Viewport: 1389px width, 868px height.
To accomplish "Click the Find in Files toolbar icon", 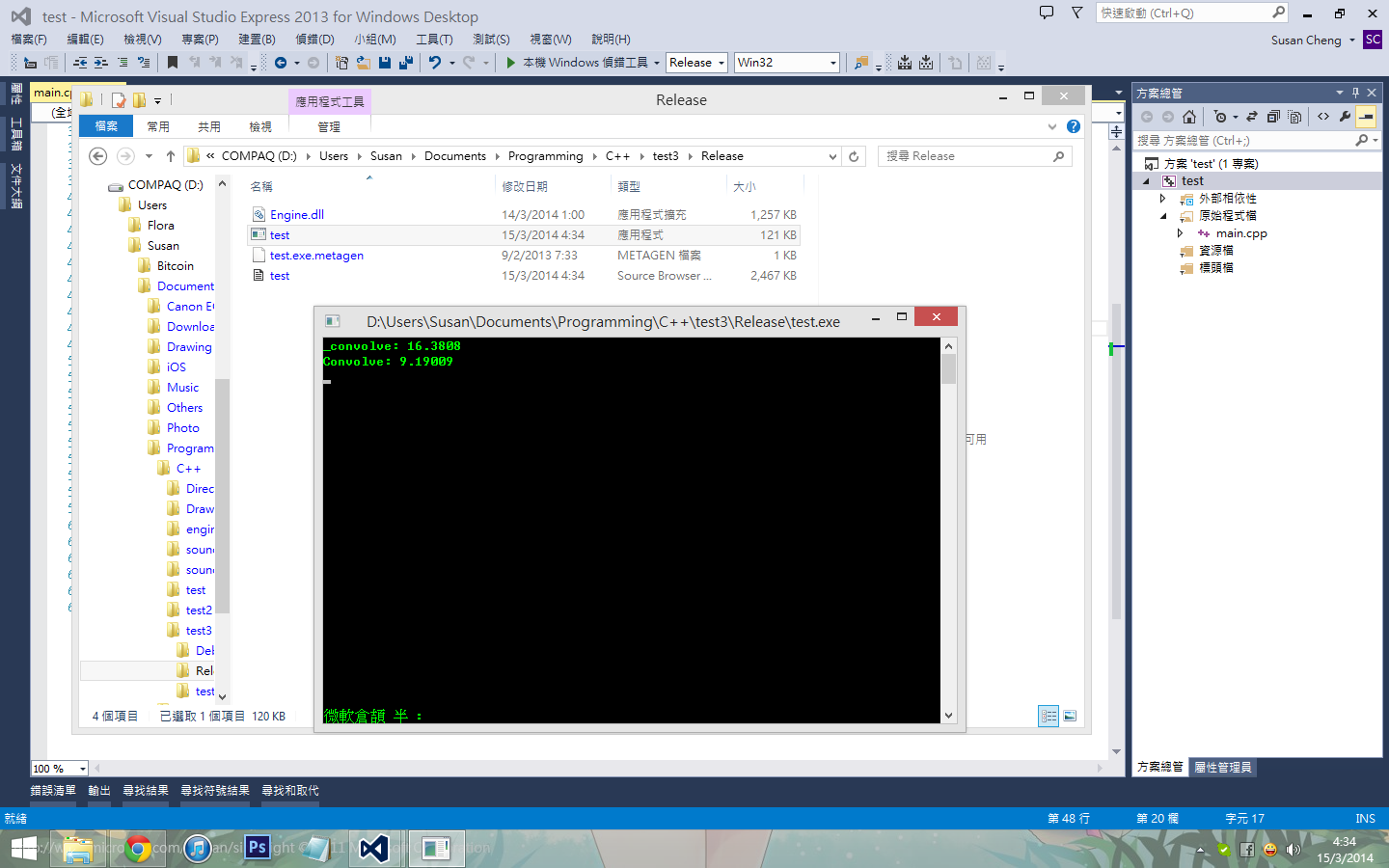I will pyautogui.click(x=860, y=63).
